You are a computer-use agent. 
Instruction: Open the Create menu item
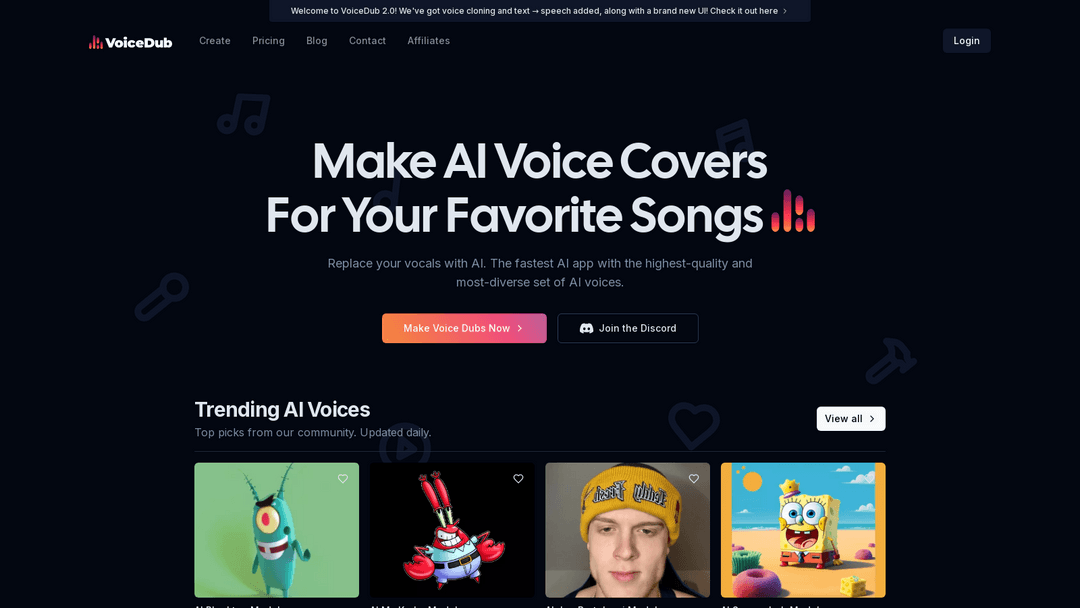[215, 41]
